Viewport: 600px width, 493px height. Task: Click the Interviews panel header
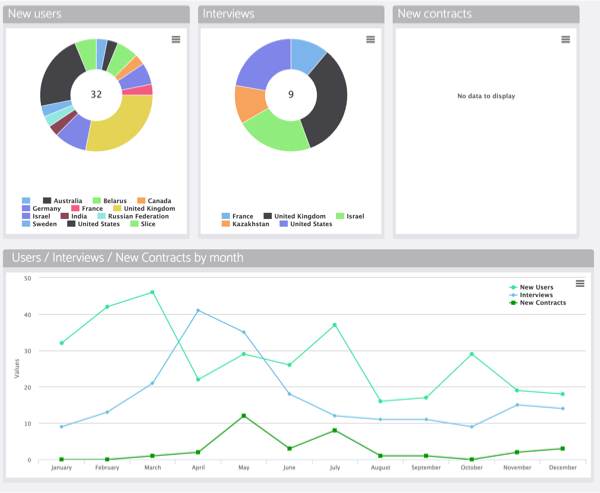291,14
